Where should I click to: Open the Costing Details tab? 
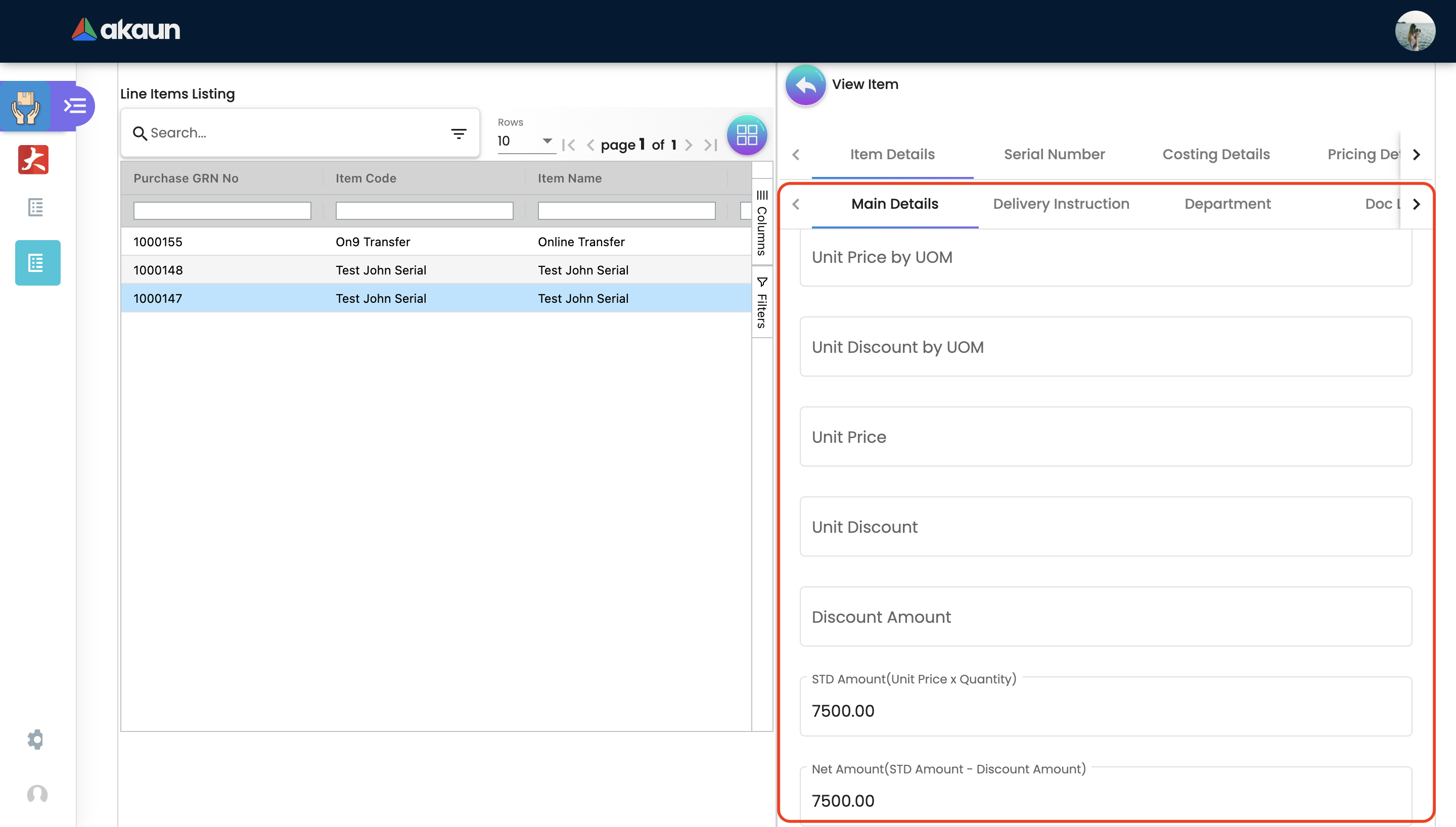point(1216,155)
